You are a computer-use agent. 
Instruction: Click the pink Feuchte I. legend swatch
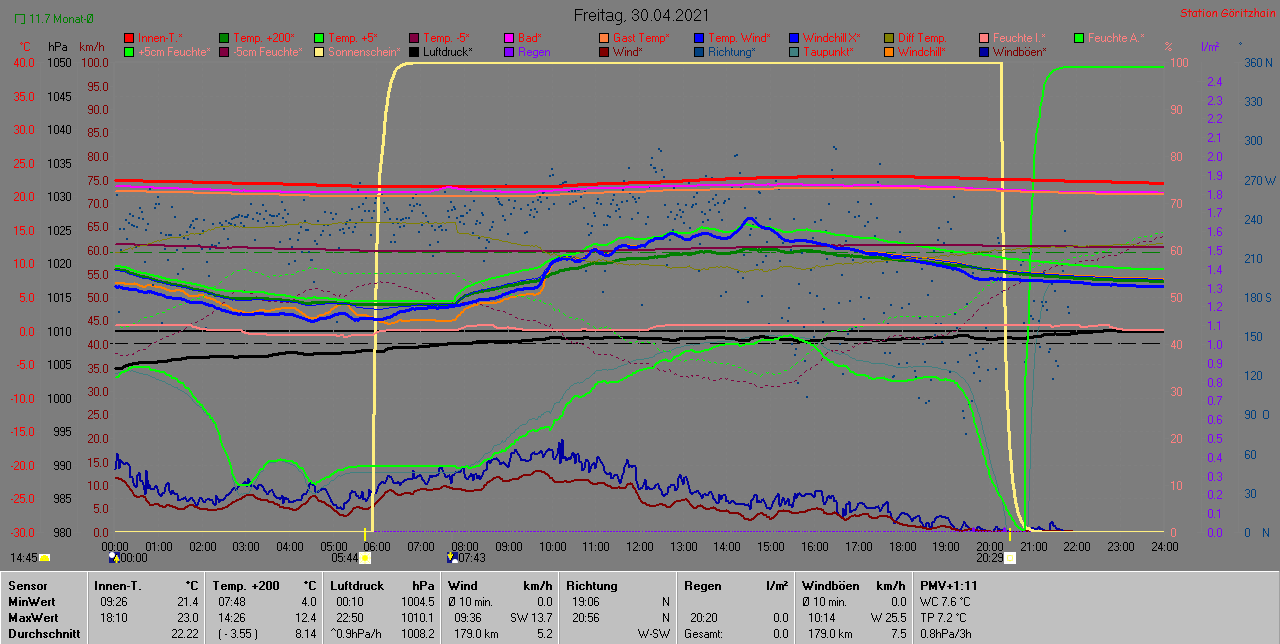(984, 38)
